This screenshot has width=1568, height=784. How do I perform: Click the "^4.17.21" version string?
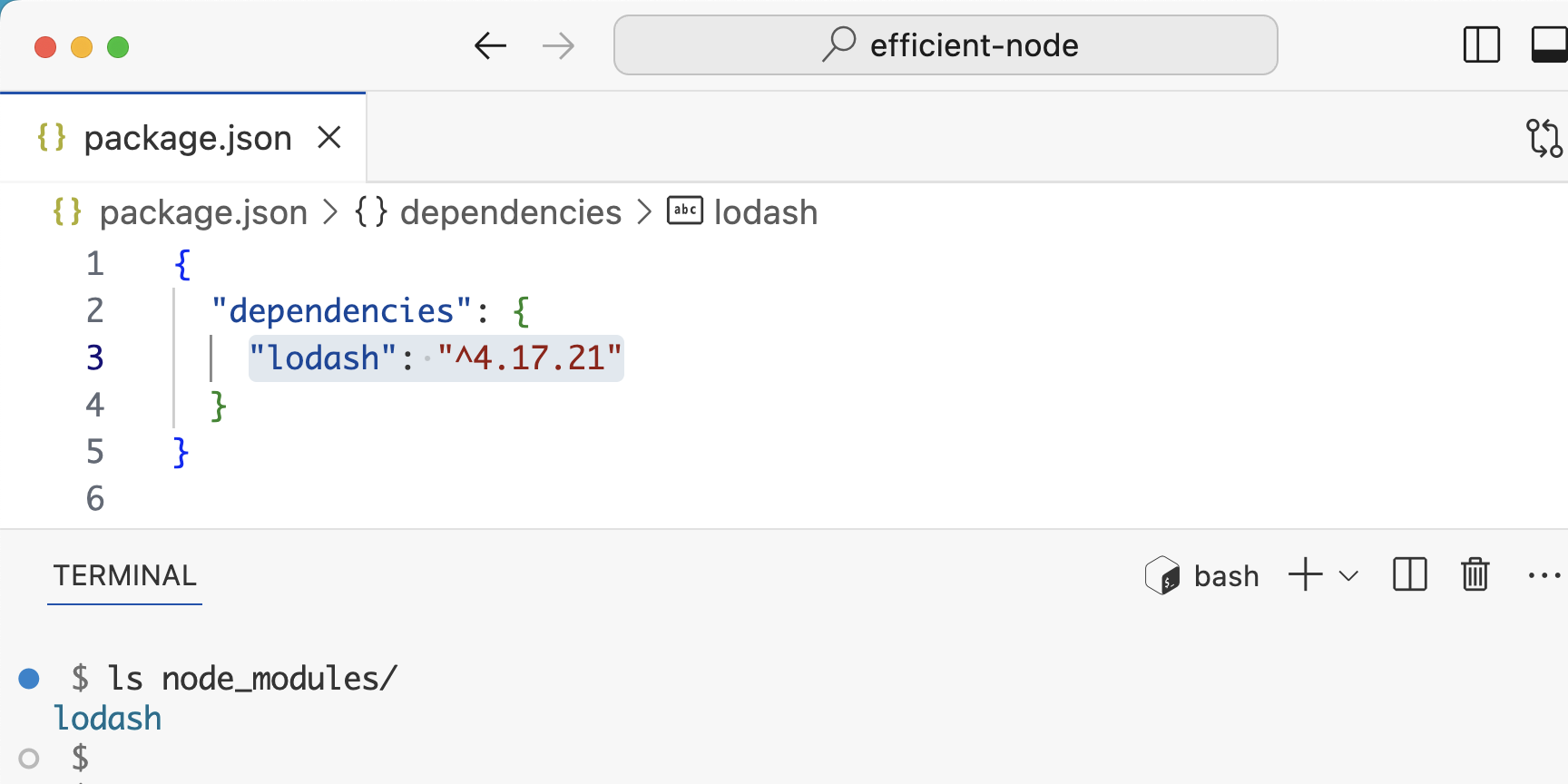[530, 358]
